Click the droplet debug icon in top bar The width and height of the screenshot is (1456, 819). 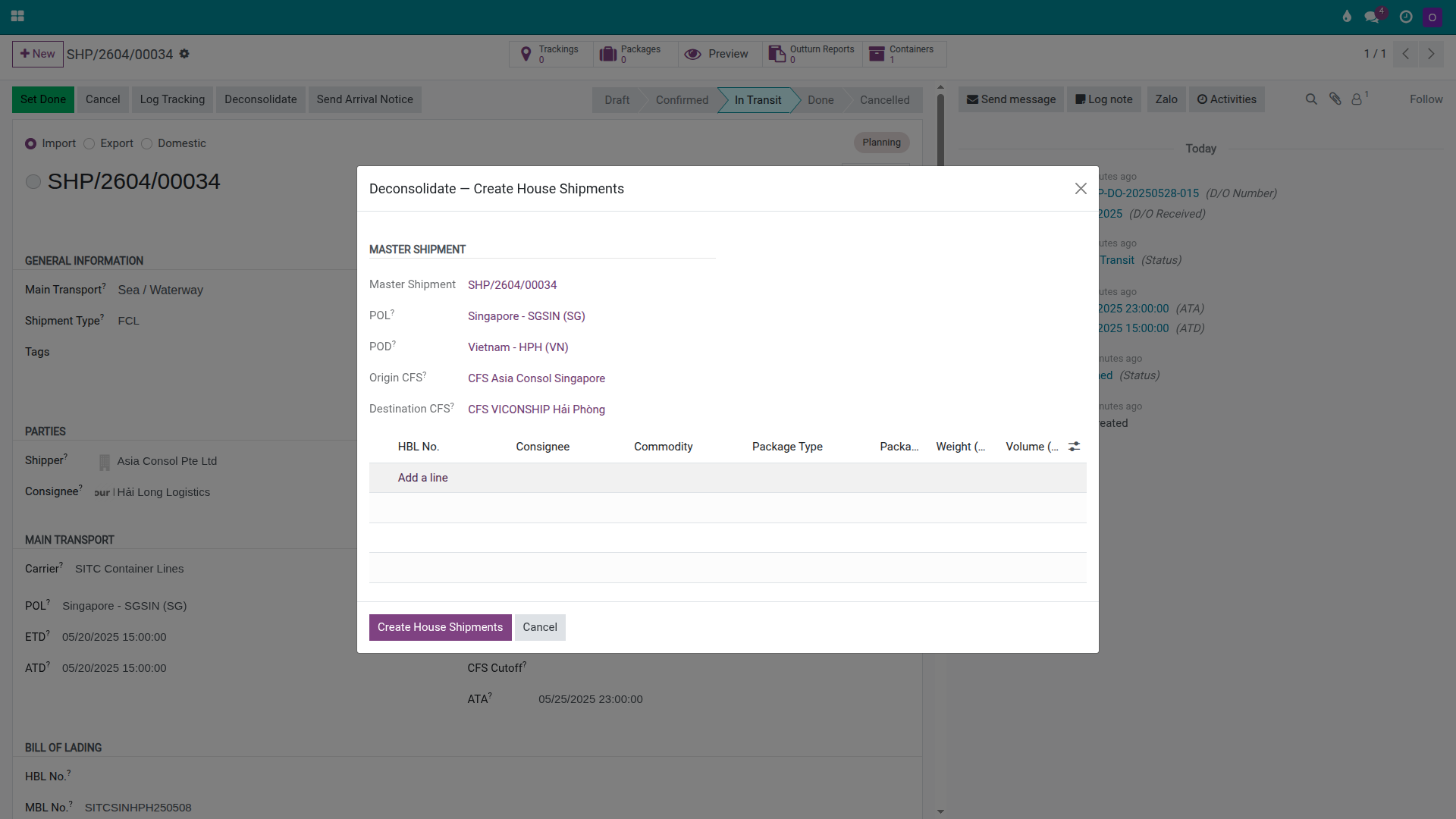tap(1347, 17)
